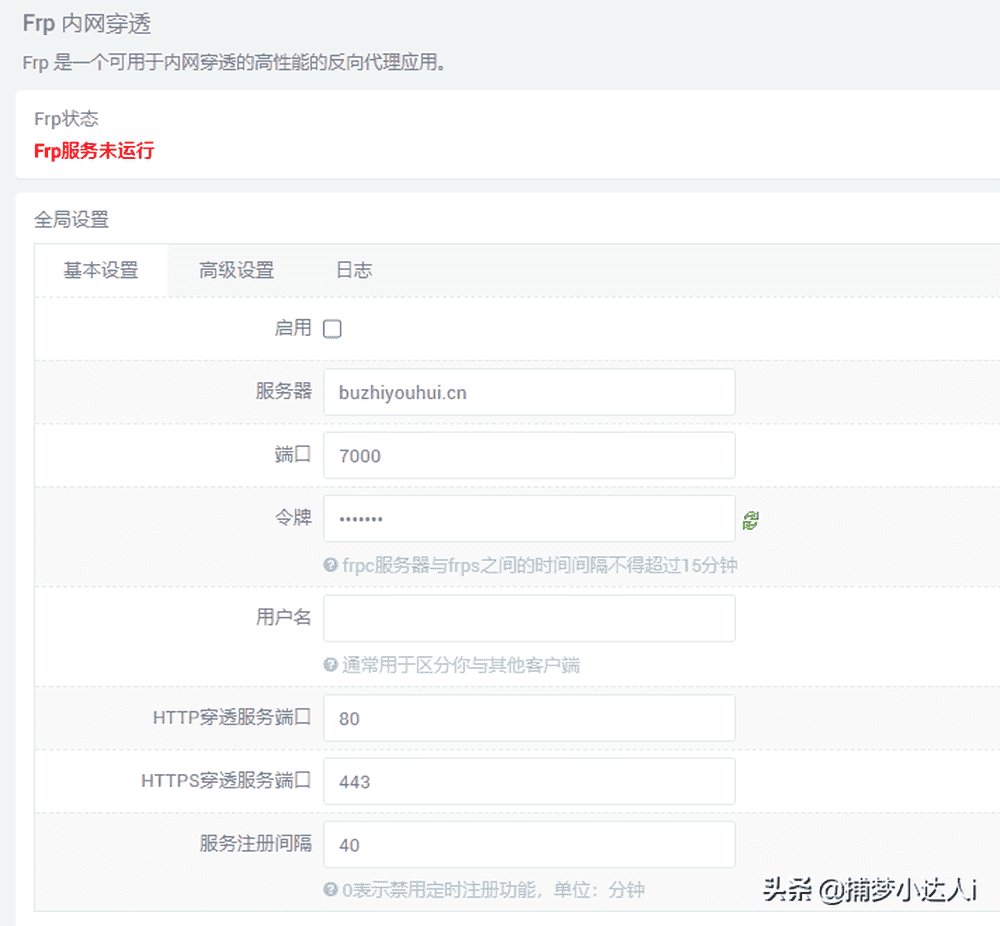Select the HTTP穿透服务端口 field showing 80
The width and height of the screenshot is (1000, 926).
(529, 717)
